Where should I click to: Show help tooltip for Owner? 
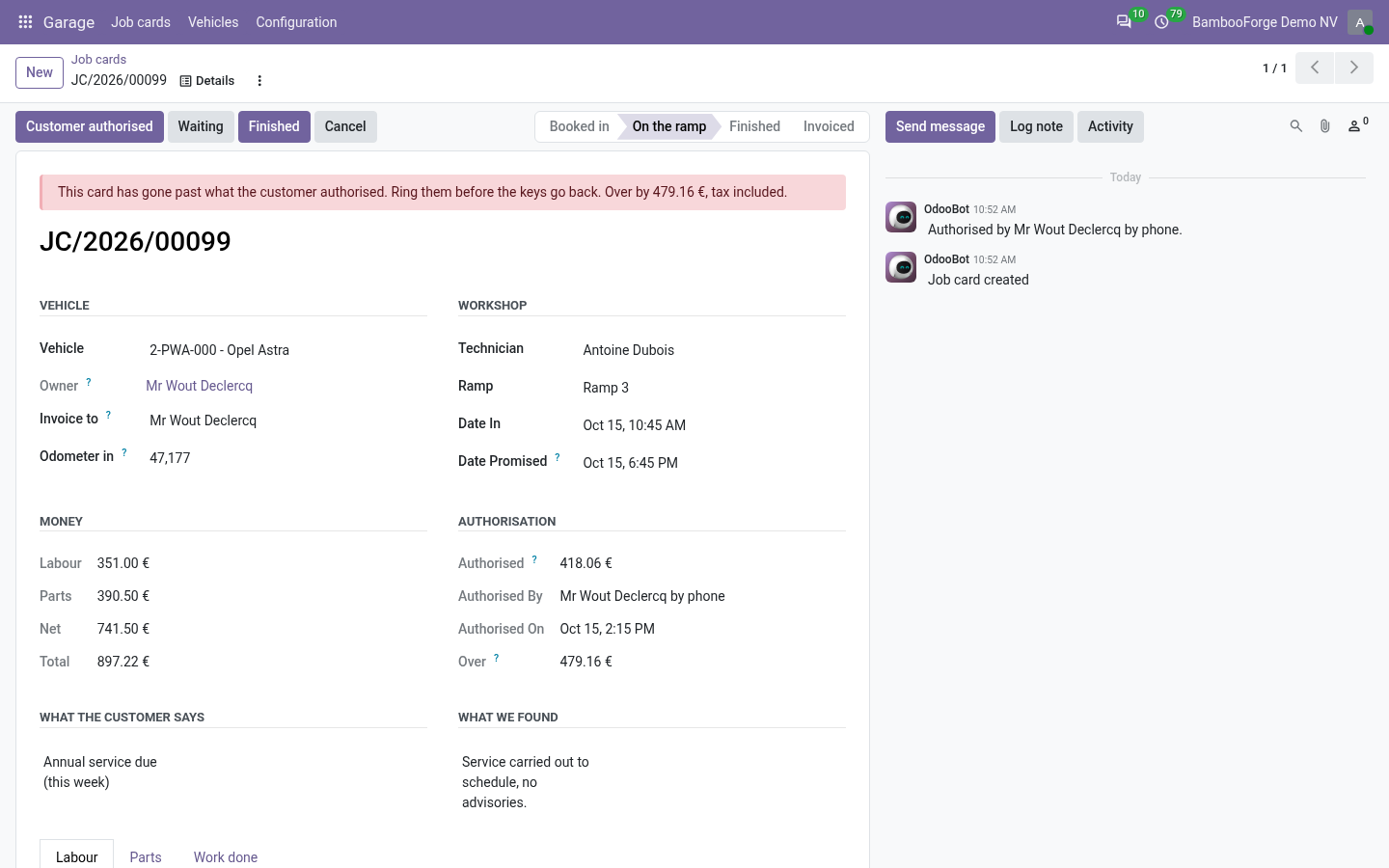[89, 382]
